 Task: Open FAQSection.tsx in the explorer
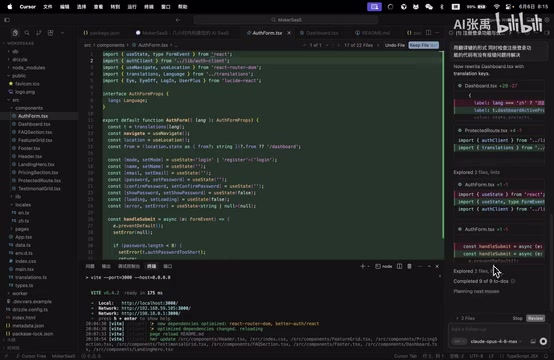point(35,132)
